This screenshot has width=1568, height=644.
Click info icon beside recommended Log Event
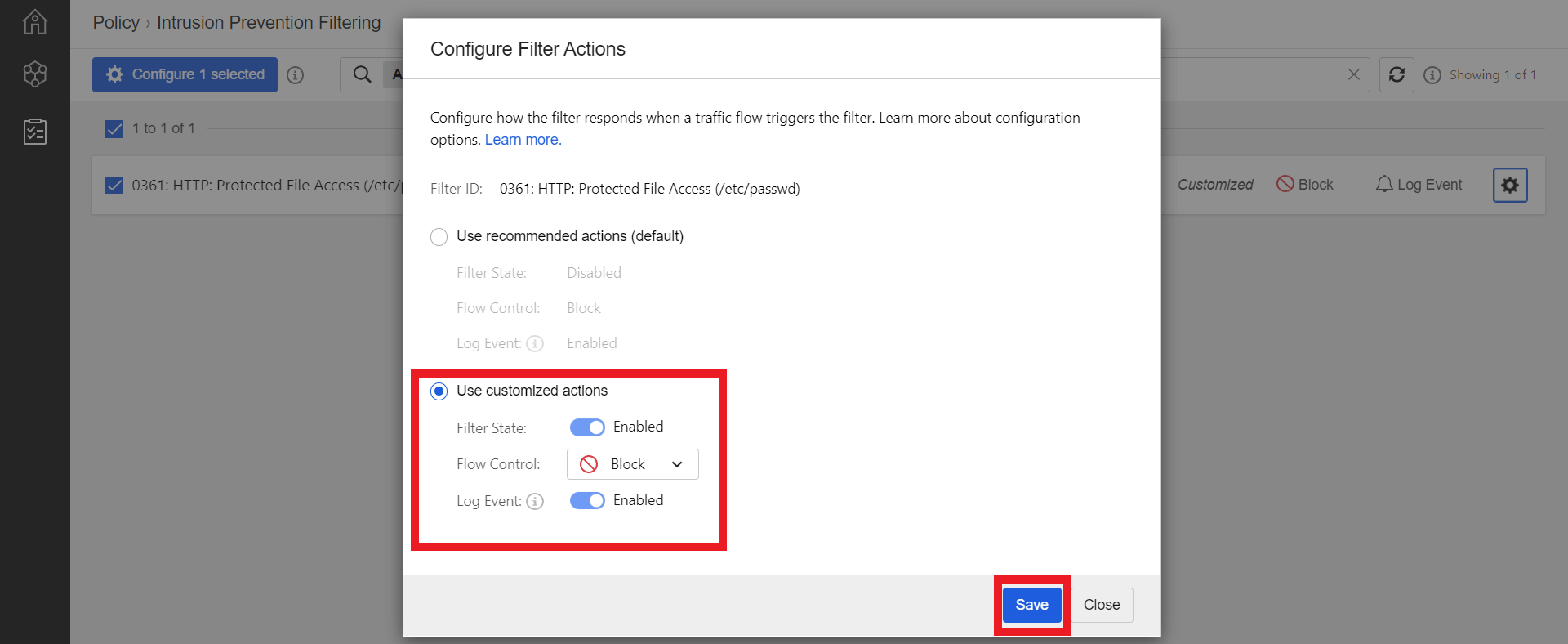[x=535, y=344]
